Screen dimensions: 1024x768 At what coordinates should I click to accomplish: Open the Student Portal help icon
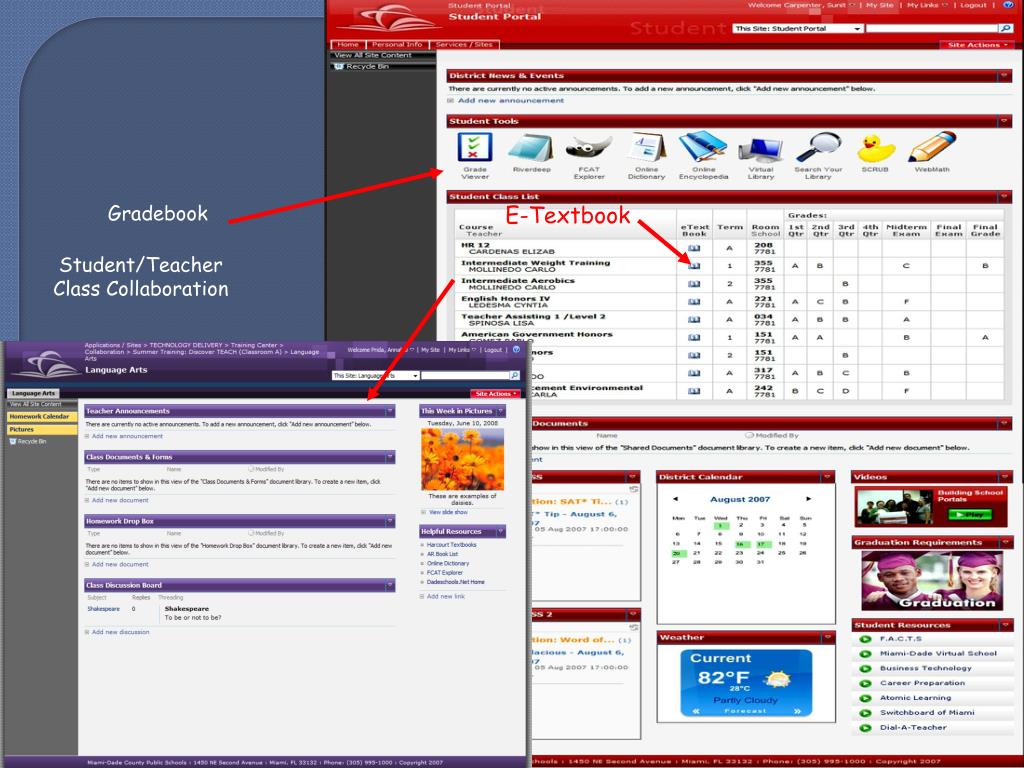point(1008,5)
